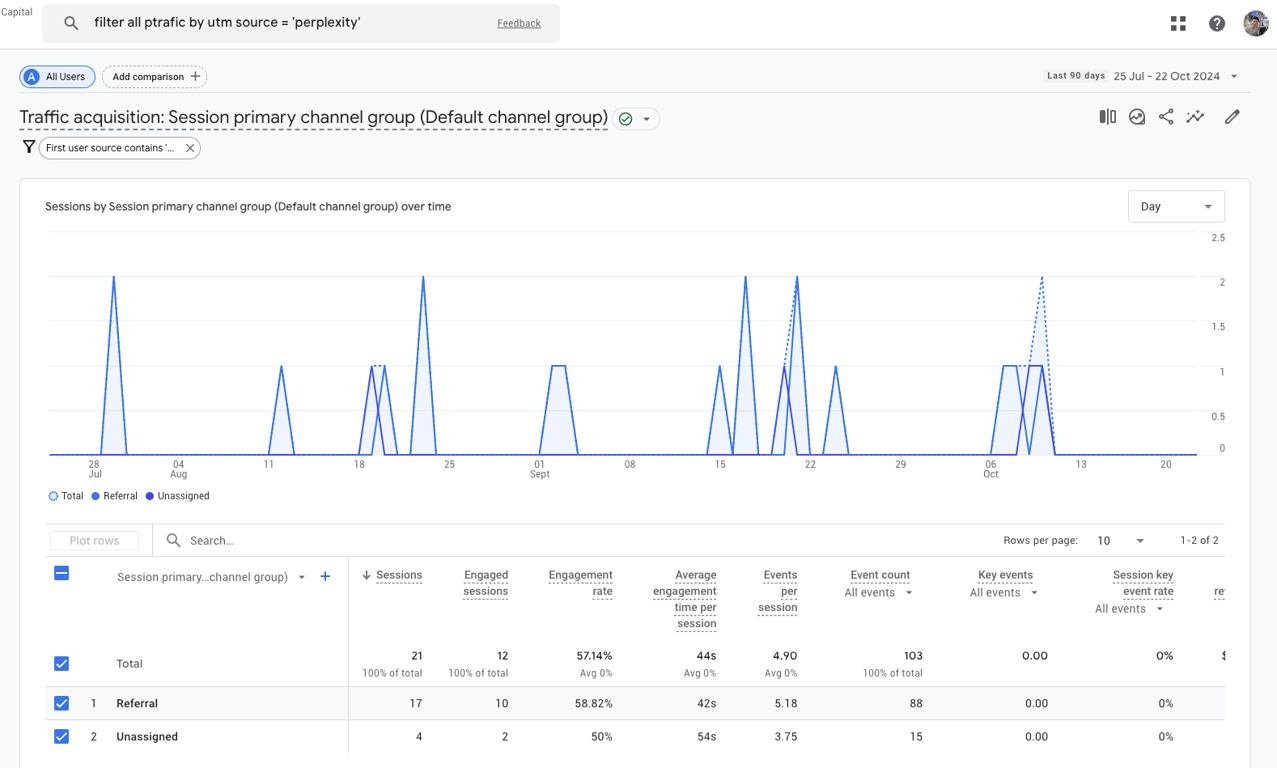This screenshot has width=1277, height=768.
Task: Share this report using share icon
Action: (1166, 117)
